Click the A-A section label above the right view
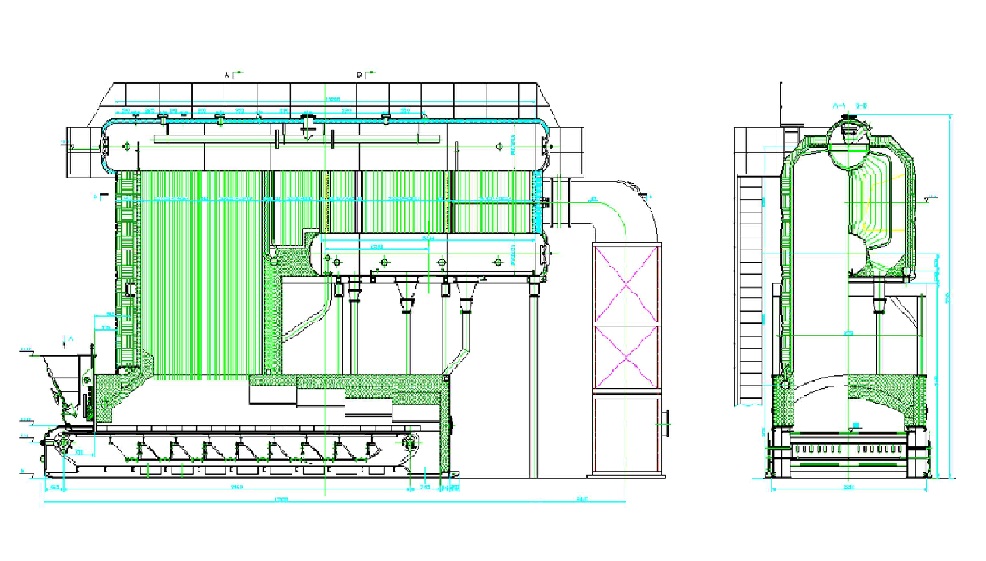 [837, 103]
